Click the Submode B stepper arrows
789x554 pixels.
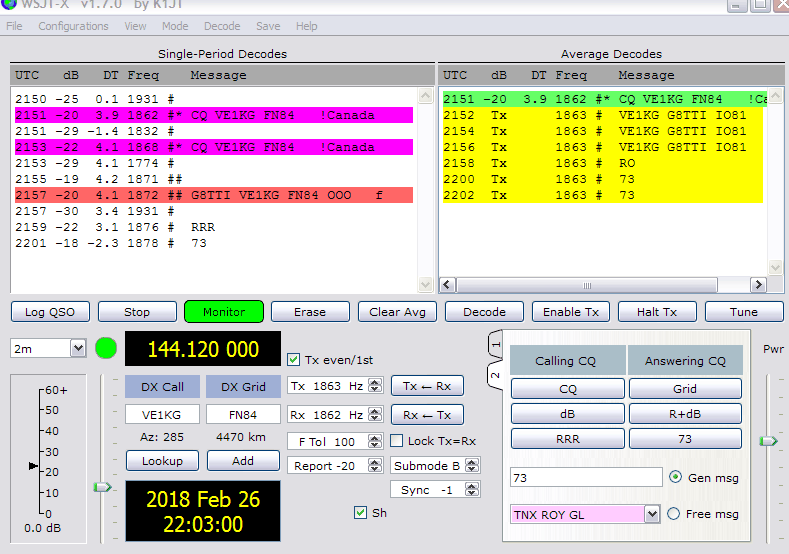point(472,465)
